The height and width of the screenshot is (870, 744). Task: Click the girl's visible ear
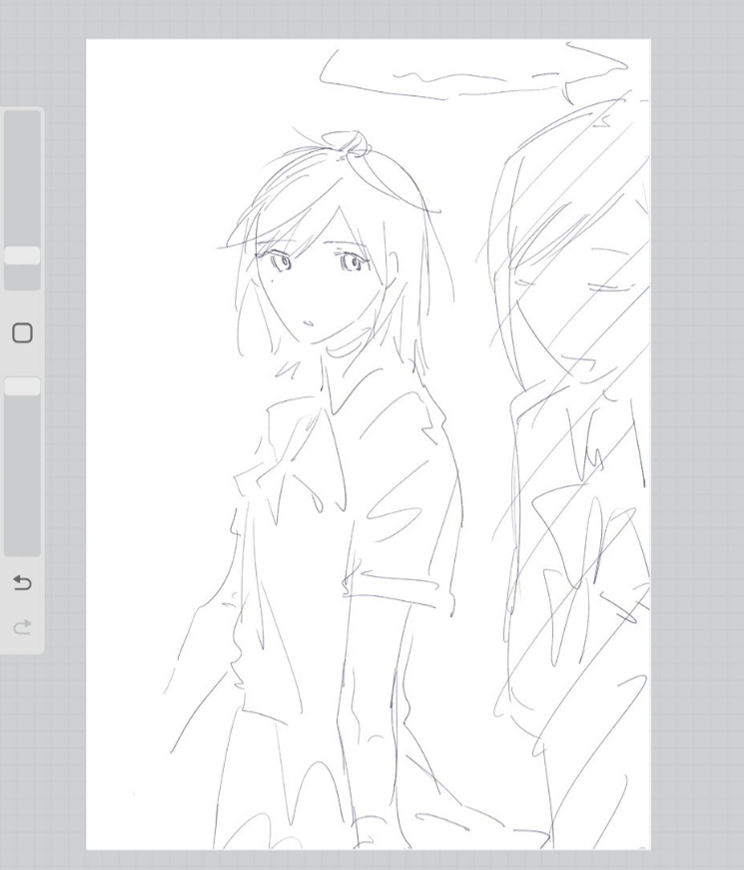point(393,269)
